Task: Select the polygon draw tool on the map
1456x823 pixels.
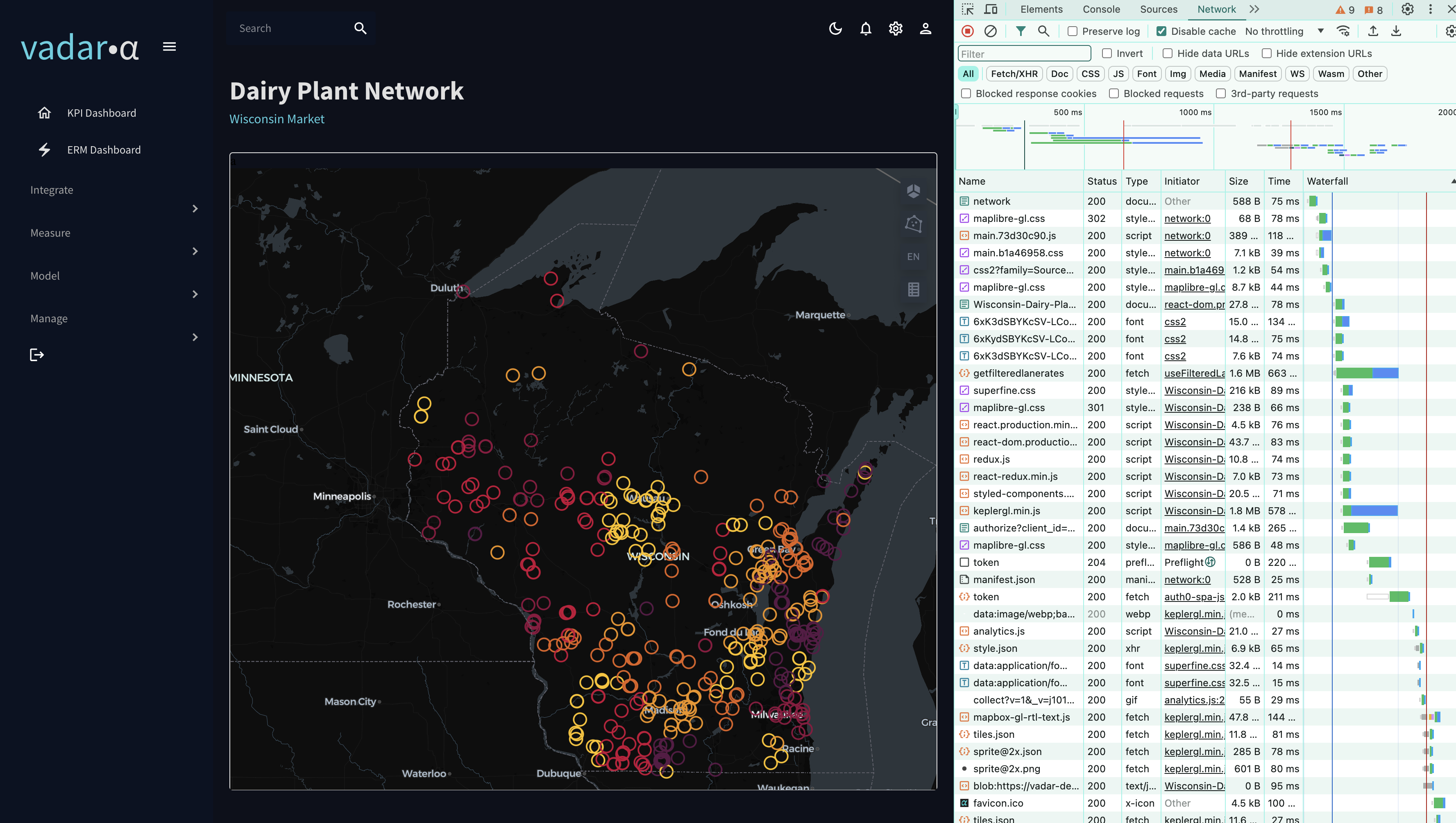Action: (x=914, y=224)
